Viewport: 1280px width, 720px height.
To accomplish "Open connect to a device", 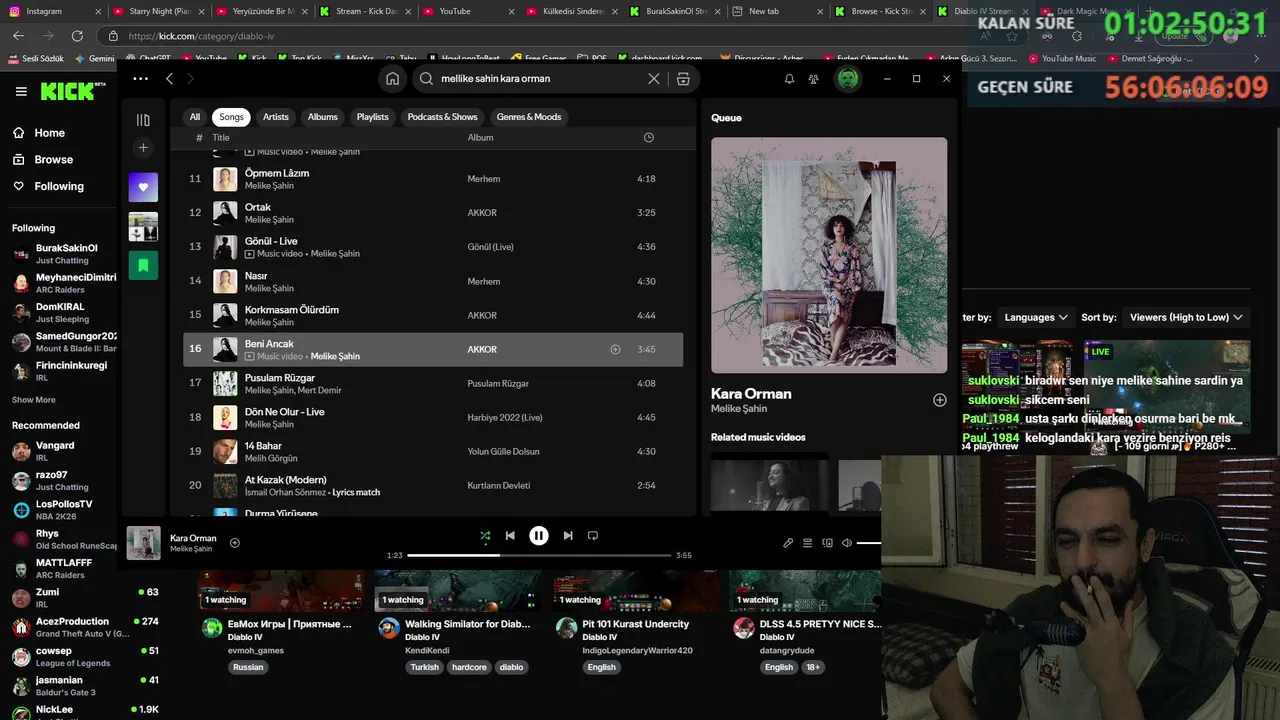I will coord(827,543).
